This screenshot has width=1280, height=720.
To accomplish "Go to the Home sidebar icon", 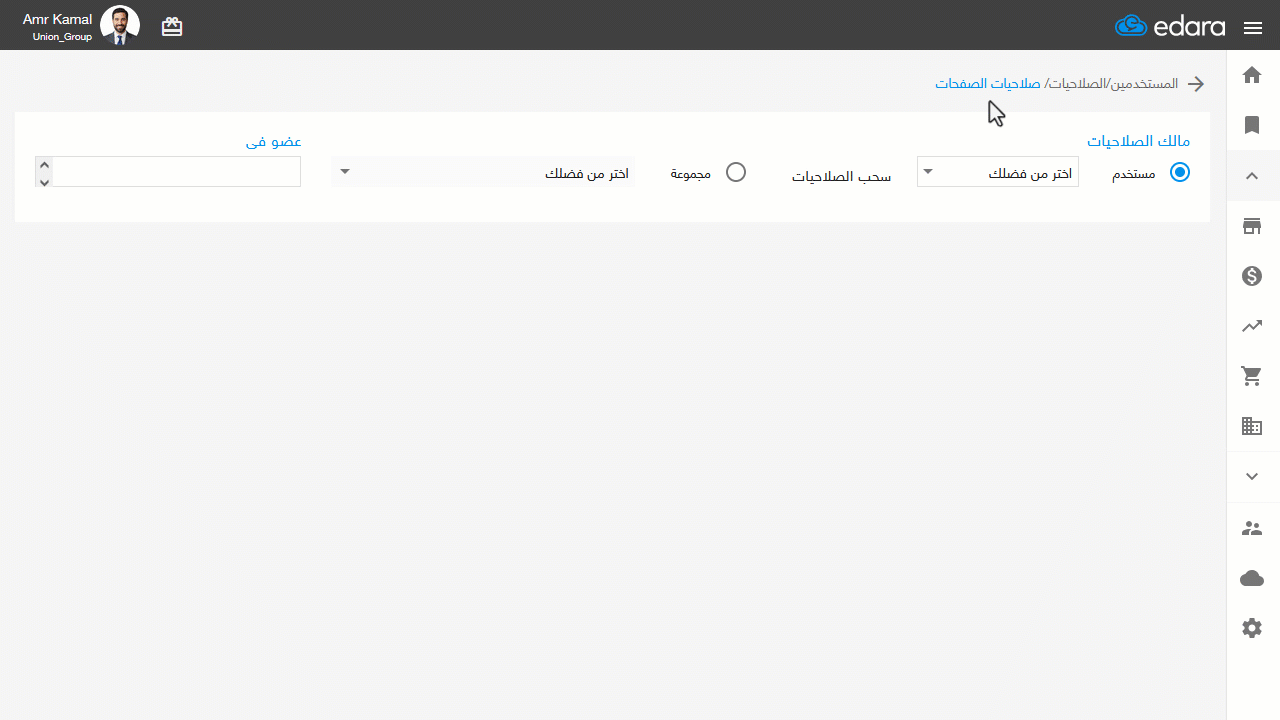I will [1252, 75].
